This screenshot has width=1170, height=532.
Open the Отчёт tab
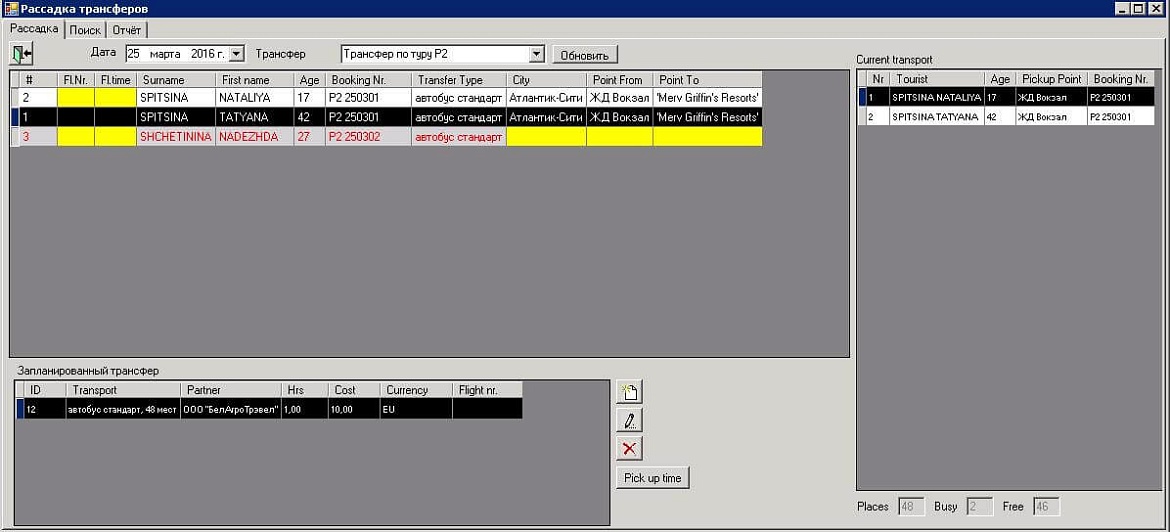point(127,30)
